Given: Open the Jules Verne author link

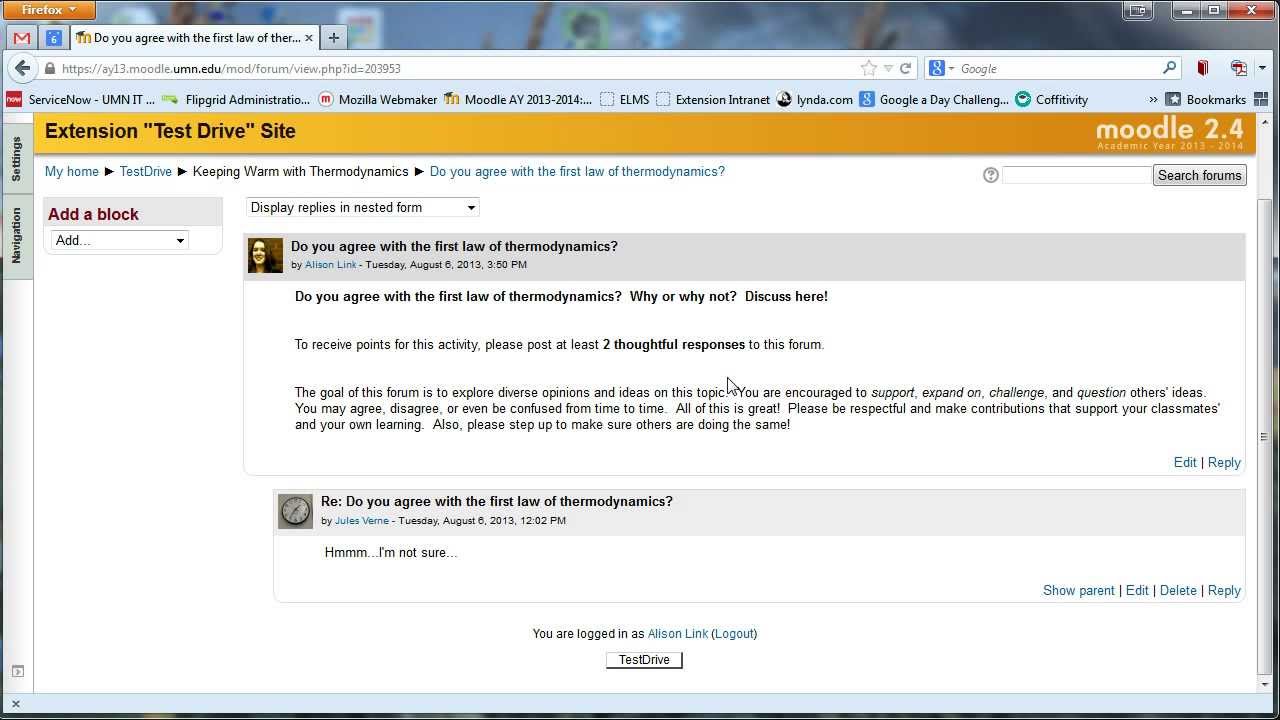Looking at the screenshot, I should [x=362, y=521].
